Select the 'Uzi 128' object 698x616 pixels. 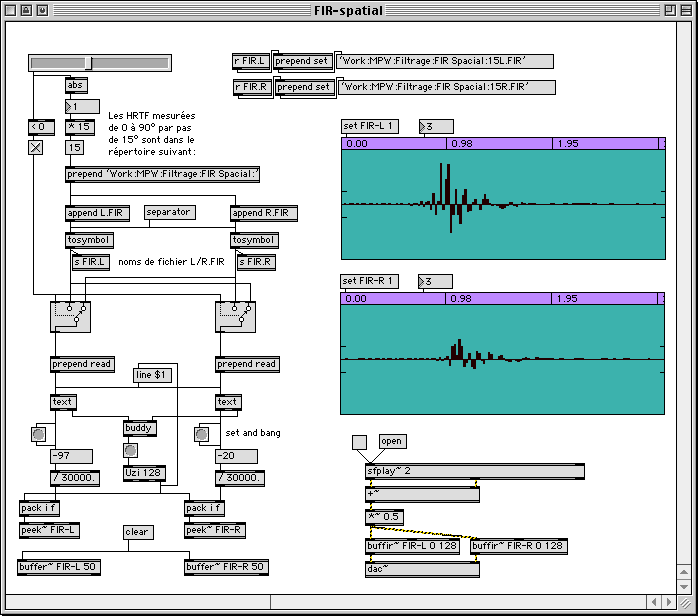[144, 473]
